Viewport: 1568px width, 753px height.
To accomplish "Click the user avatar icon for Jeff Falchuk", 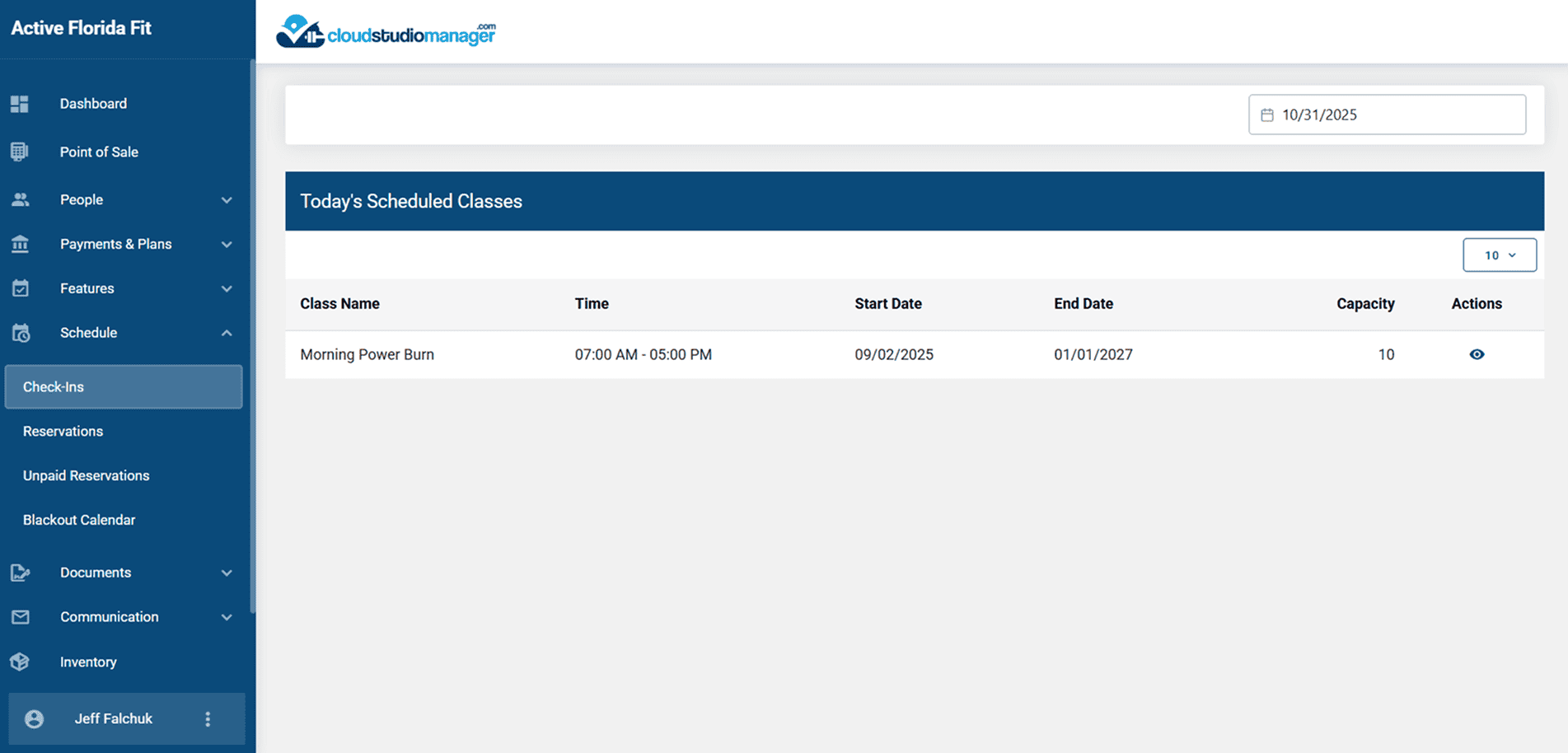I will coord(34,718).
